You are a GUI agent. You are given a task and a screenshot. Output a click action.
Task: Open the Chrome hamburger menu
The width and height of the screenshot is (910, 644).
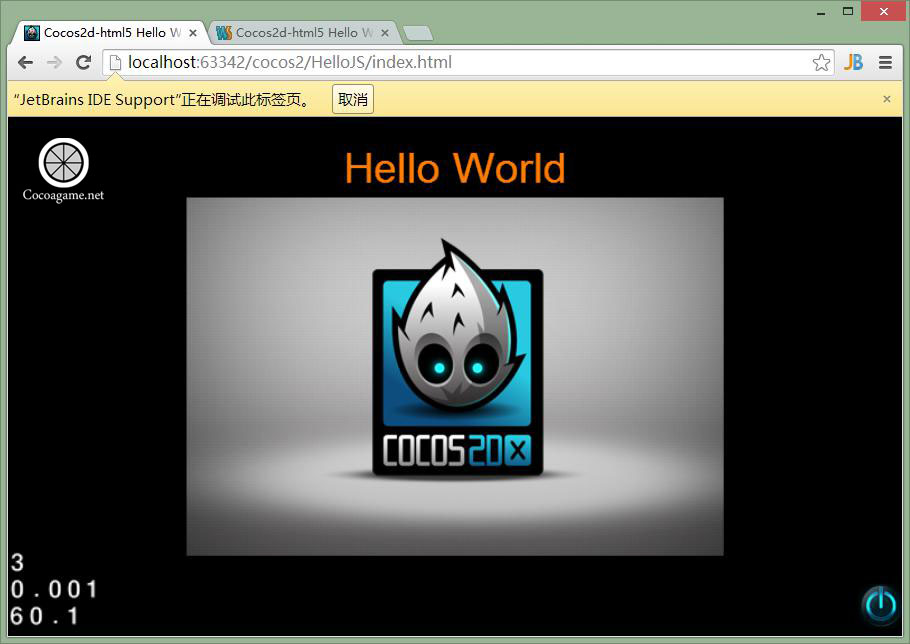pyautogui.click(x=885, y=62)
